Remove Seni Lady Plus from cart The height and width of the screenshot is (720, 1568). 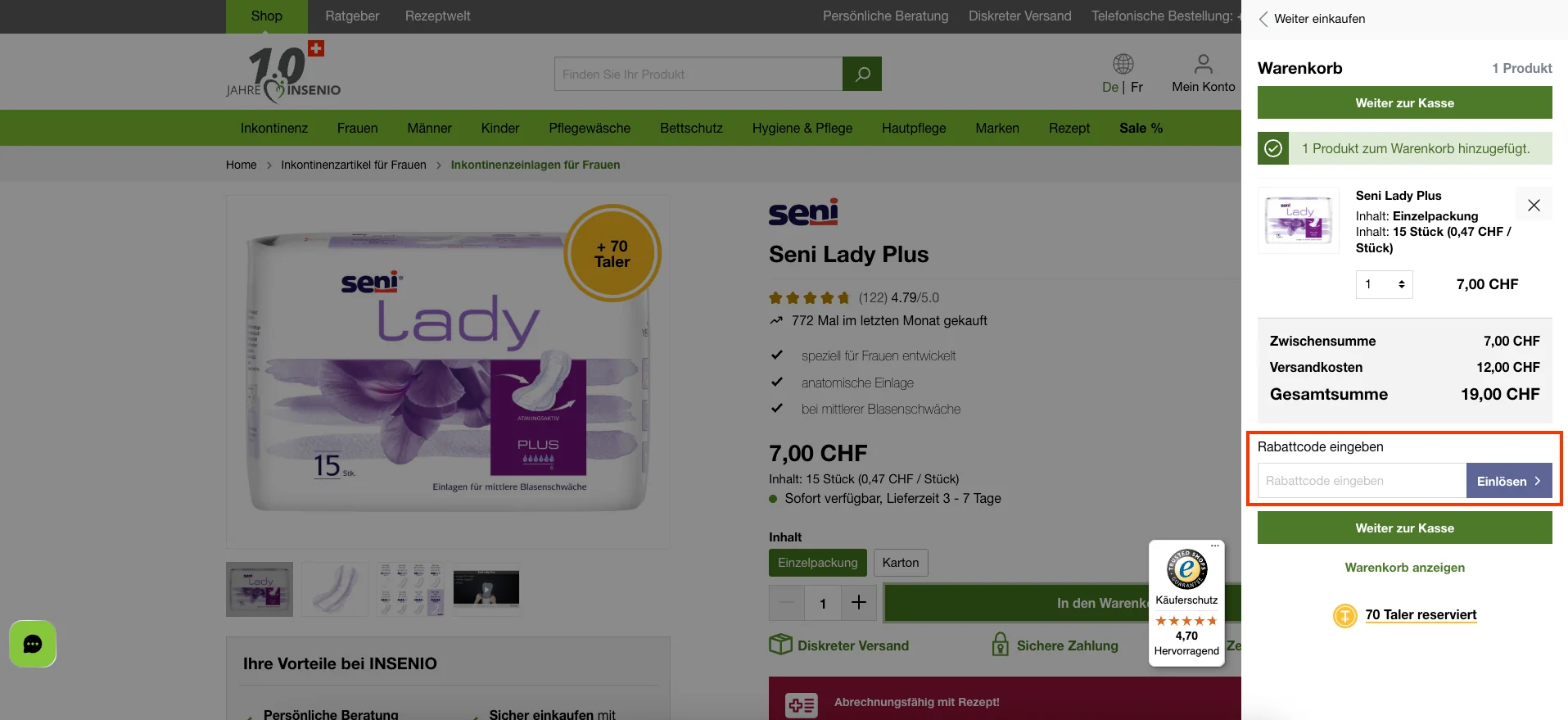(1534, 206)
